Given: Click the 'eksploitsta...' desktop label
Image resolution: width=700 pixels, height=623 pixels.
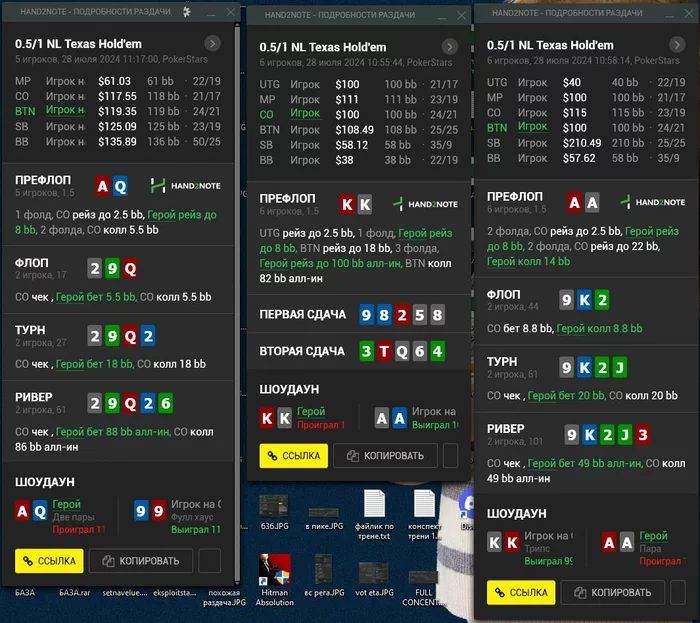Looking at the screenshot, I should (175, 593).
